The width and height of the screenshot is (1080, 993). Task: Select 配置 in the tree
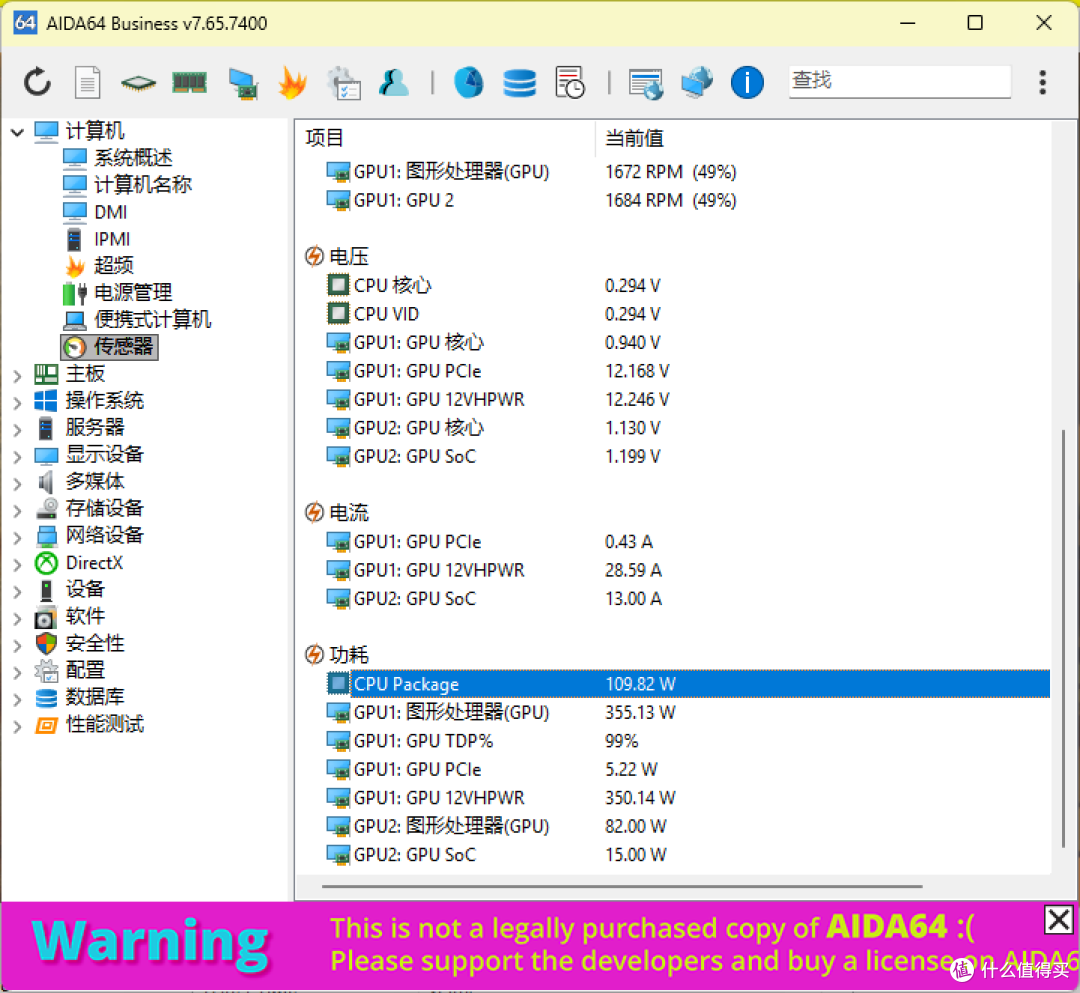(85, 670)
